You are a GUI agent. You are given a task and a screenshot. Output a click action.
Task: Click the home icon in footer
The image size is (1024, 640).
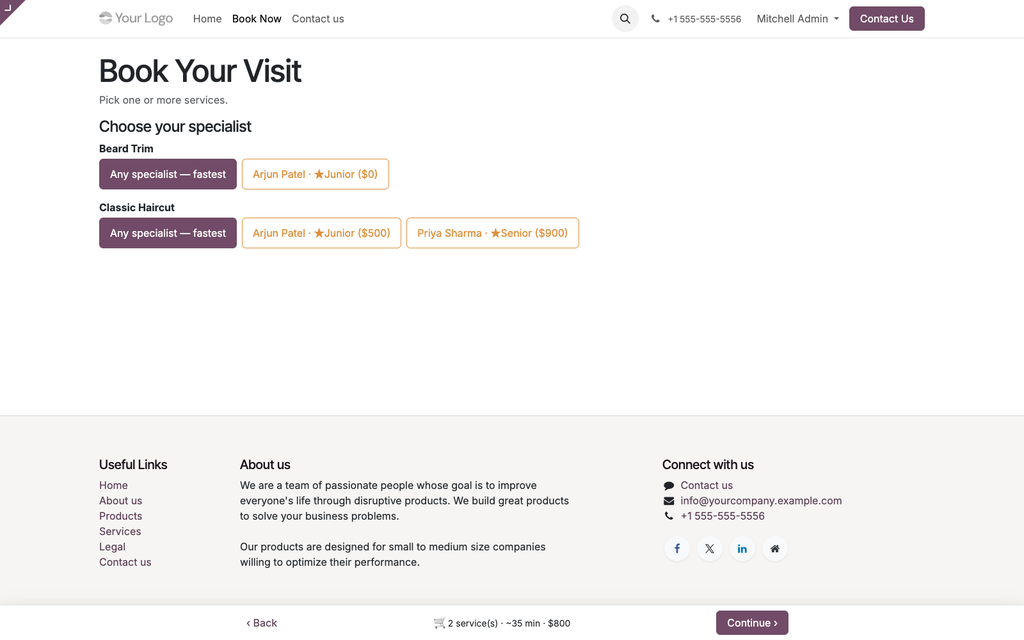coord(775,549)
